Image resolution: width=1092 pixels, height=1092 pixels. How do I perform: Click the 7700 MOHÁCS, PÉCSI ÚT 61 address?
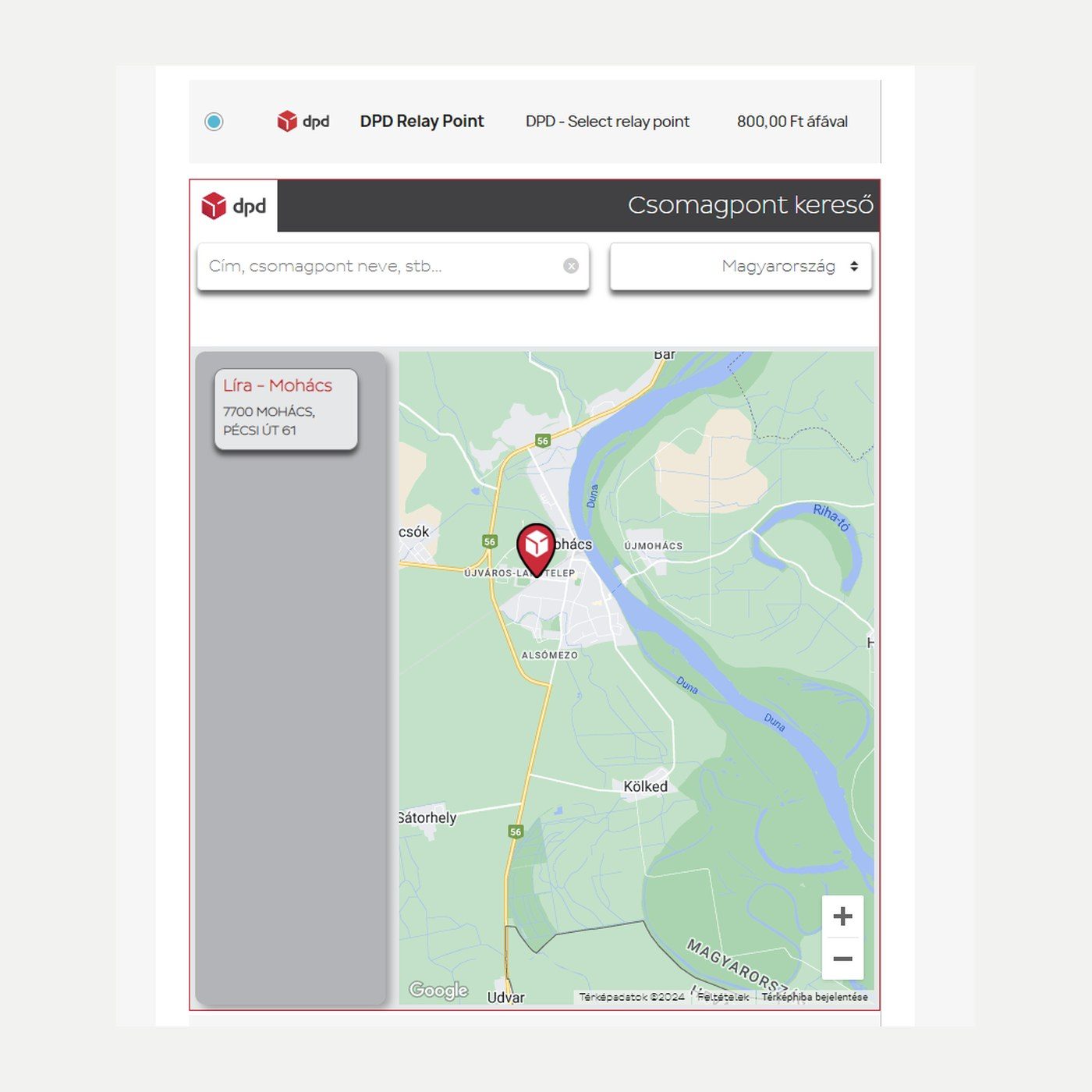(269, 421)
